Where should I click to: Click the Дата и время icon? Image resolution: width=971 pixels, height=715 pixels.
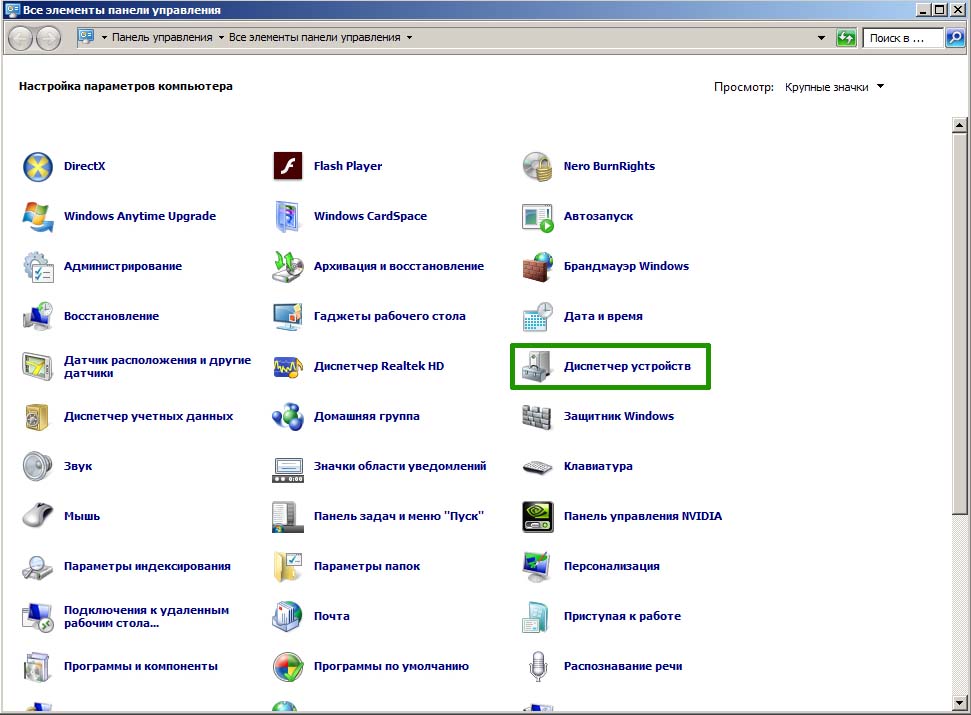[x=538, y=317]
